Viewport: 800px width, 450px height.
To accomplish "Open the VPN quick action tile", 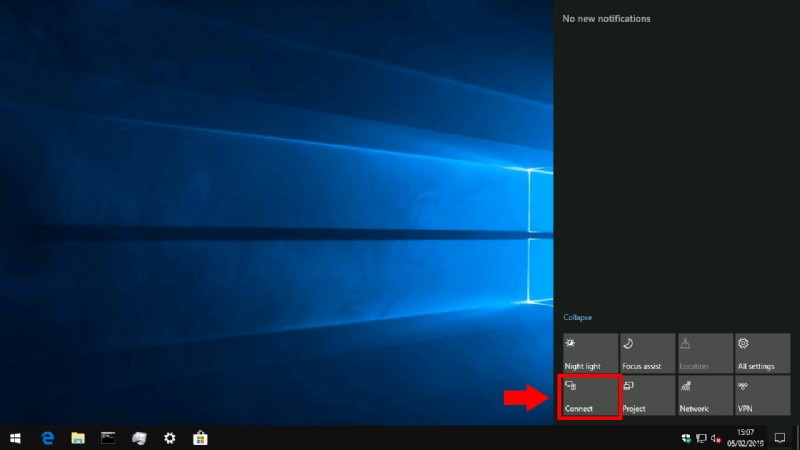I will (762, 395).
